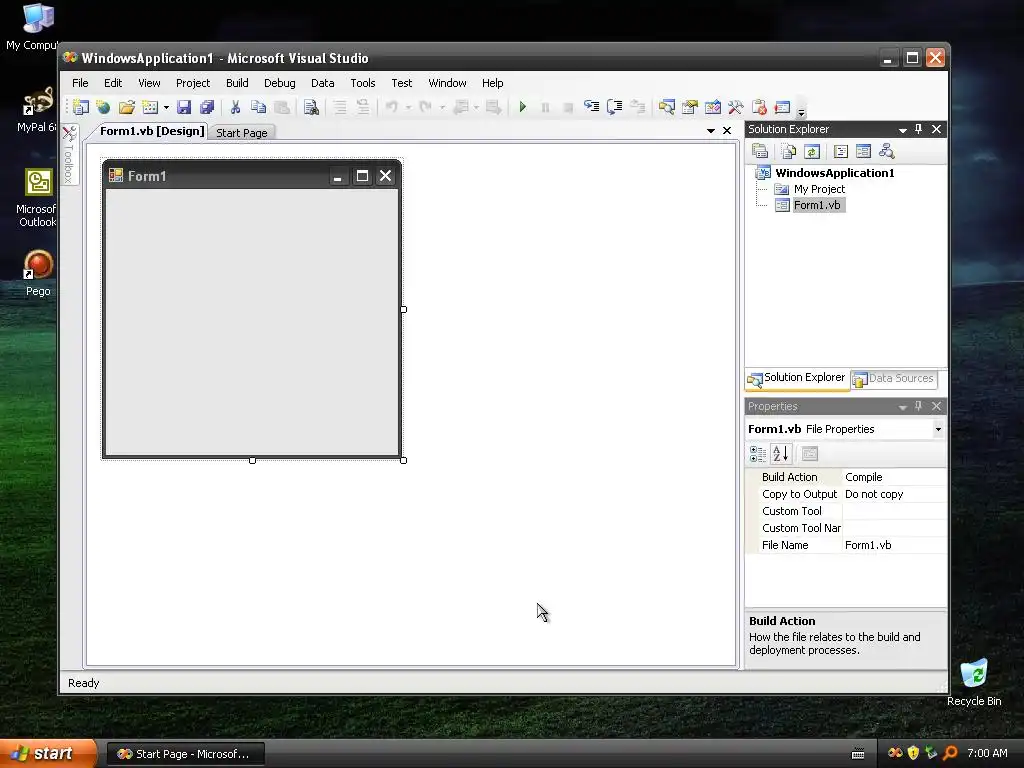Viewport: 1024px width, 768px height.
Task: Select the Solution Explorer bottom tab
Action: 797,378
